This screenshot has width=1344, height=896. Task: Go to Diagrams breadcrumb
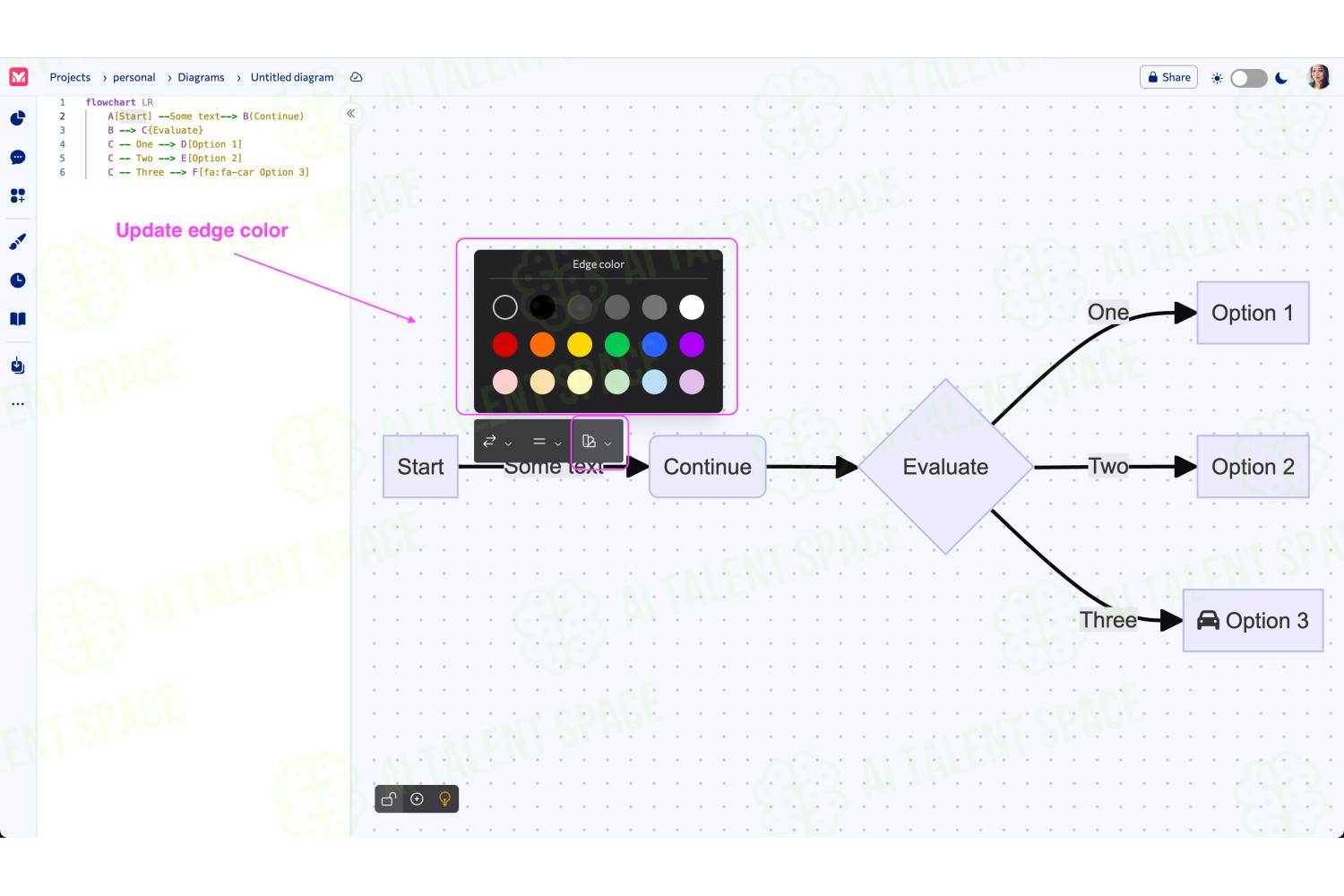201,77
